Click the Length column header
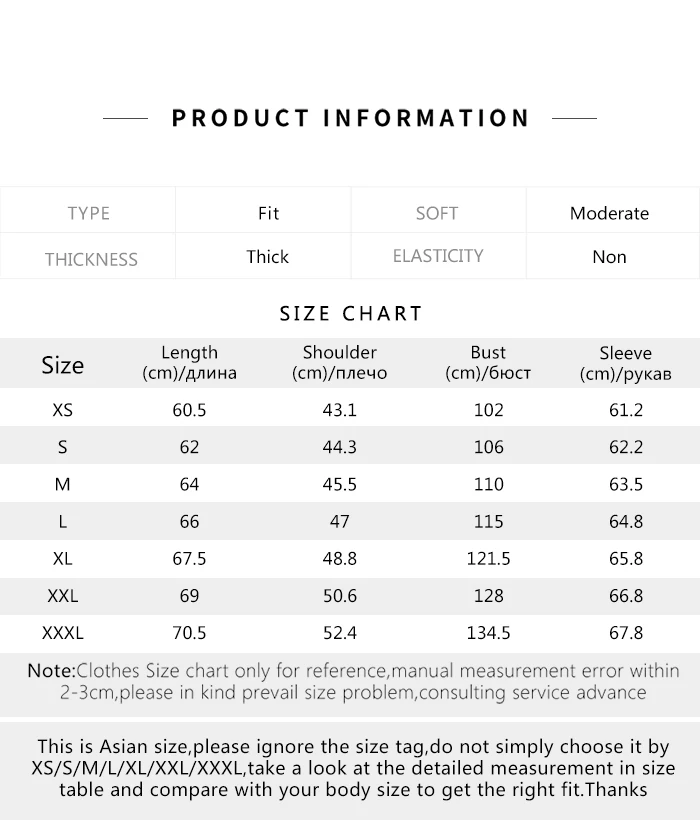This screenshot has height=838, width=700. tap(189, 362)
